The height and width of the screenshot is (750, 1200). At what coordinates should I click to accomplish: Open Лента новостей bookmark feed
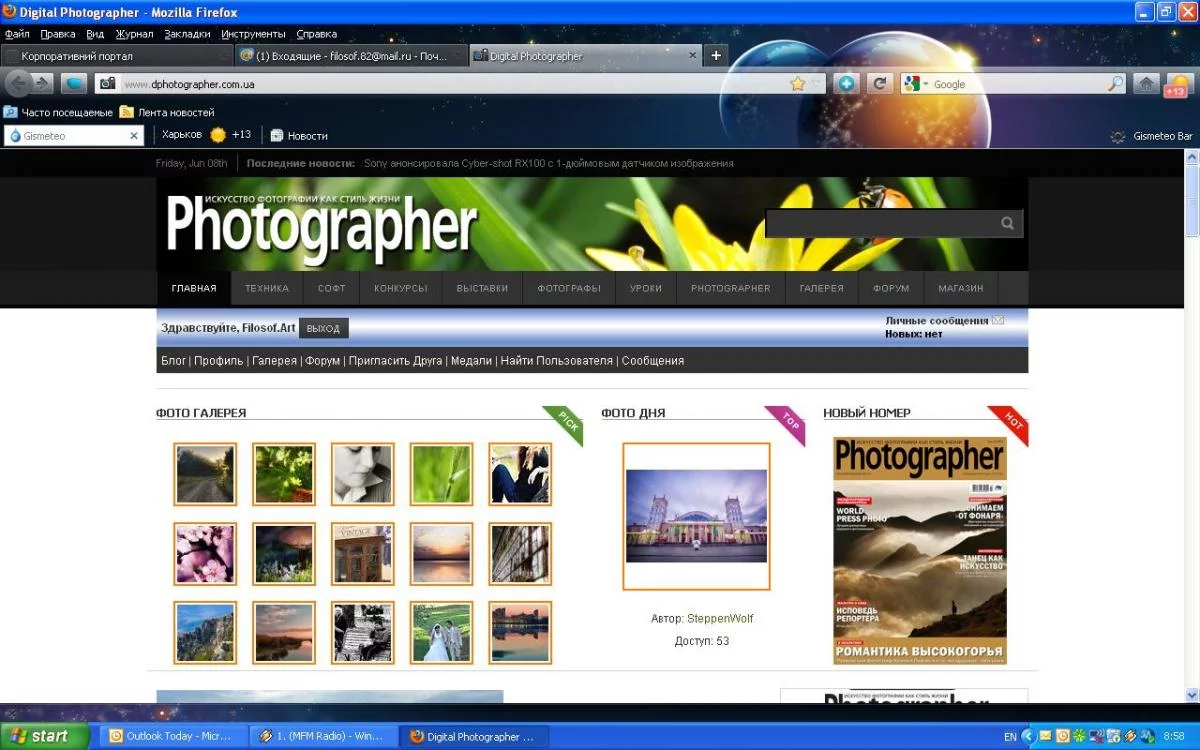167,112
